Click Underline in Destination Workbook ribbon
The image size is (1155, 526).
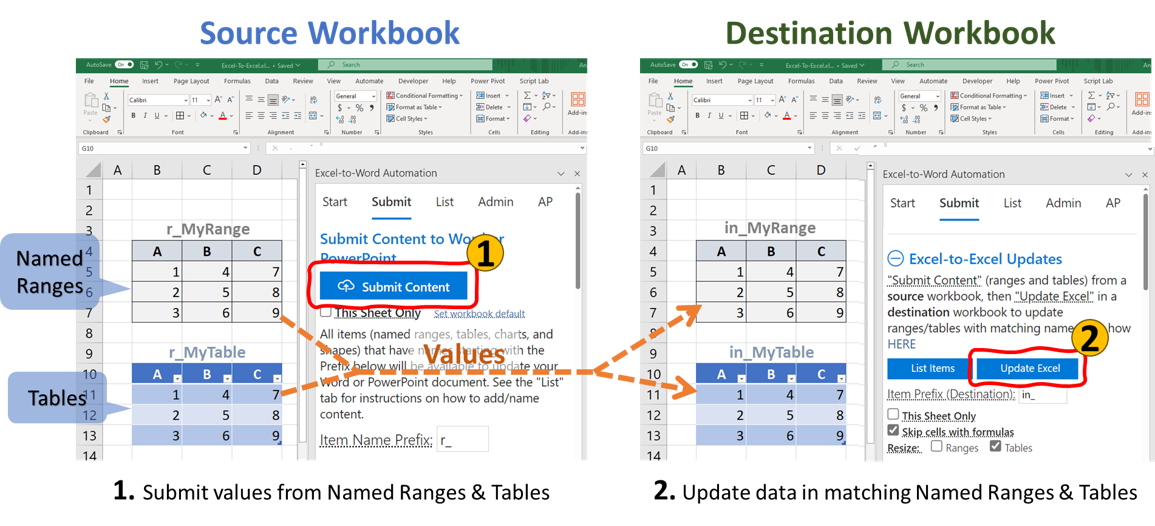pyautogui.click(x=720, y=116)
